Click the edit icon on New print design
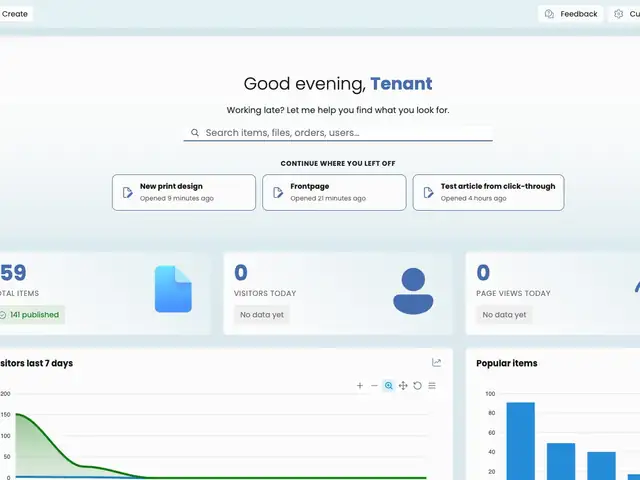640x480 pixels. coord(128,192)
